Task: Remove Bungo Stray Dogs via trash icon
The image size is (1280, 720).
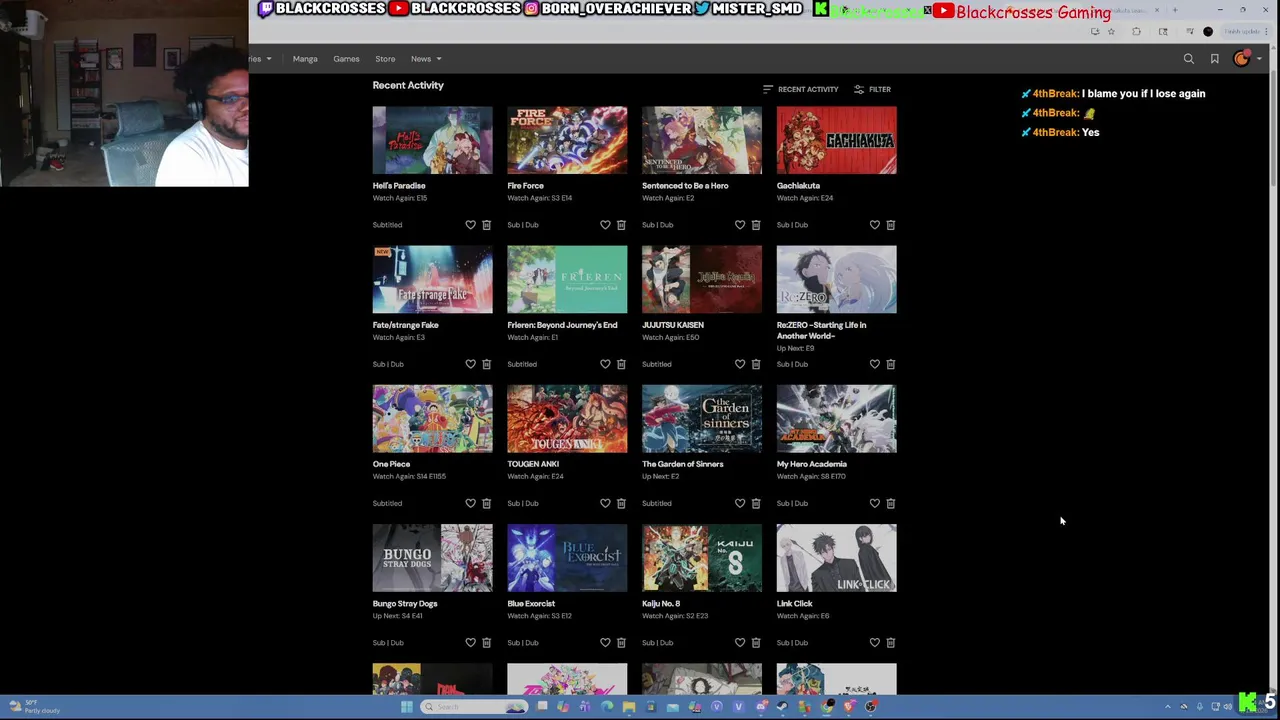Action: 486,643
